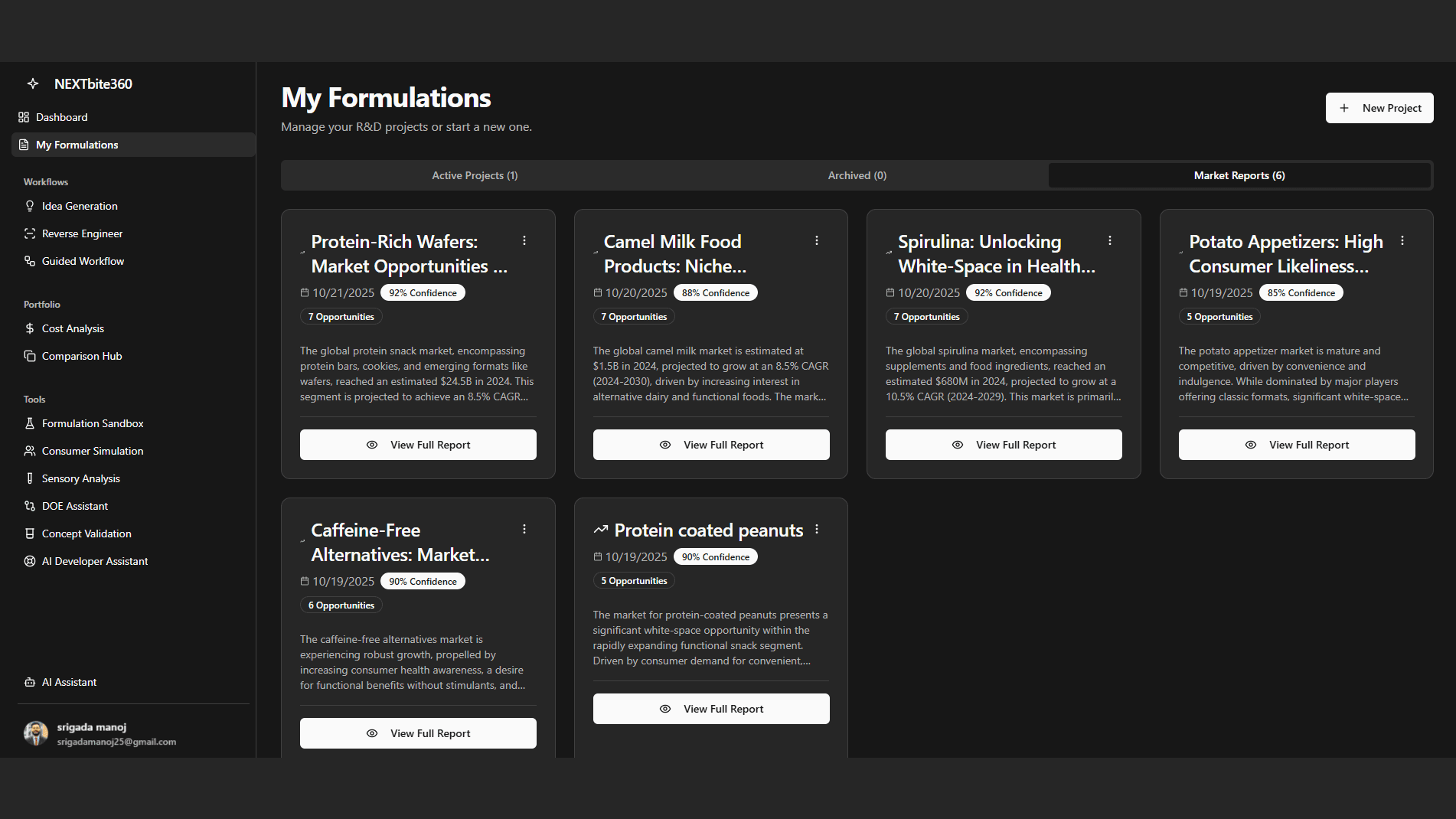Screen dimensions: 1456x819
Task: Click the Dashboard grid icon in sidebar
Action: (x=24, y=117)
